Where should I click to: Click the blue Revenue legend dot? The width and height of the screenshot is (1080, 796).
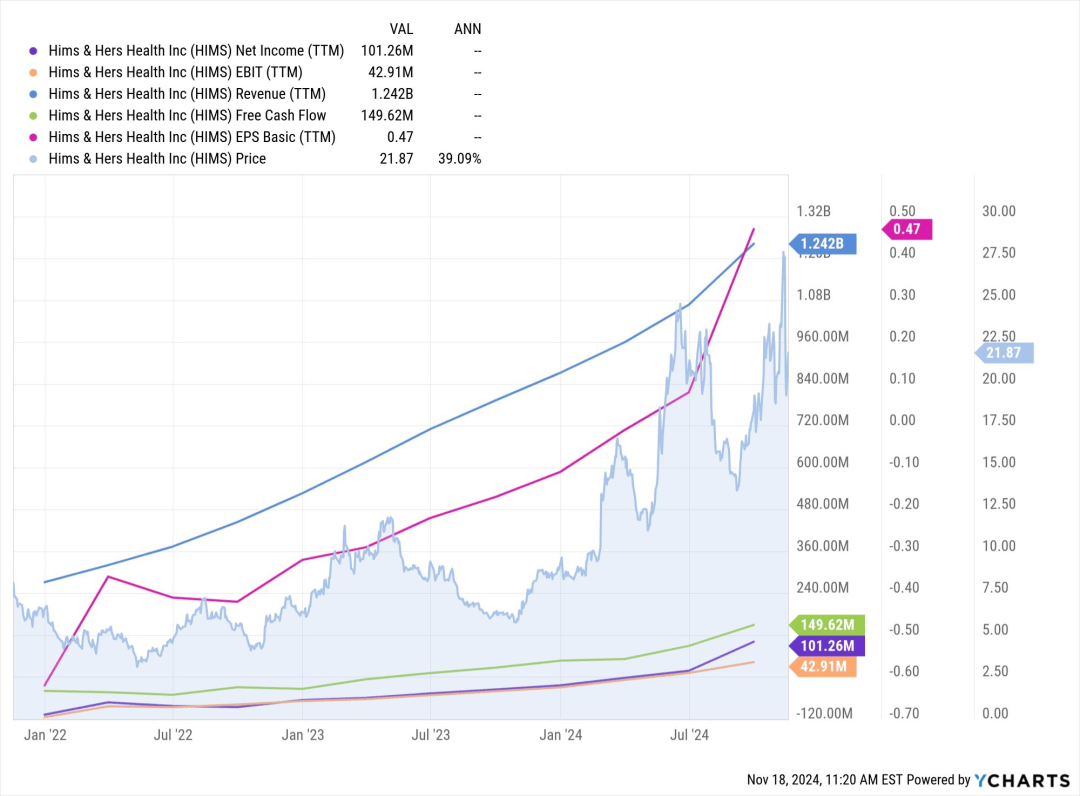(33, 94)
